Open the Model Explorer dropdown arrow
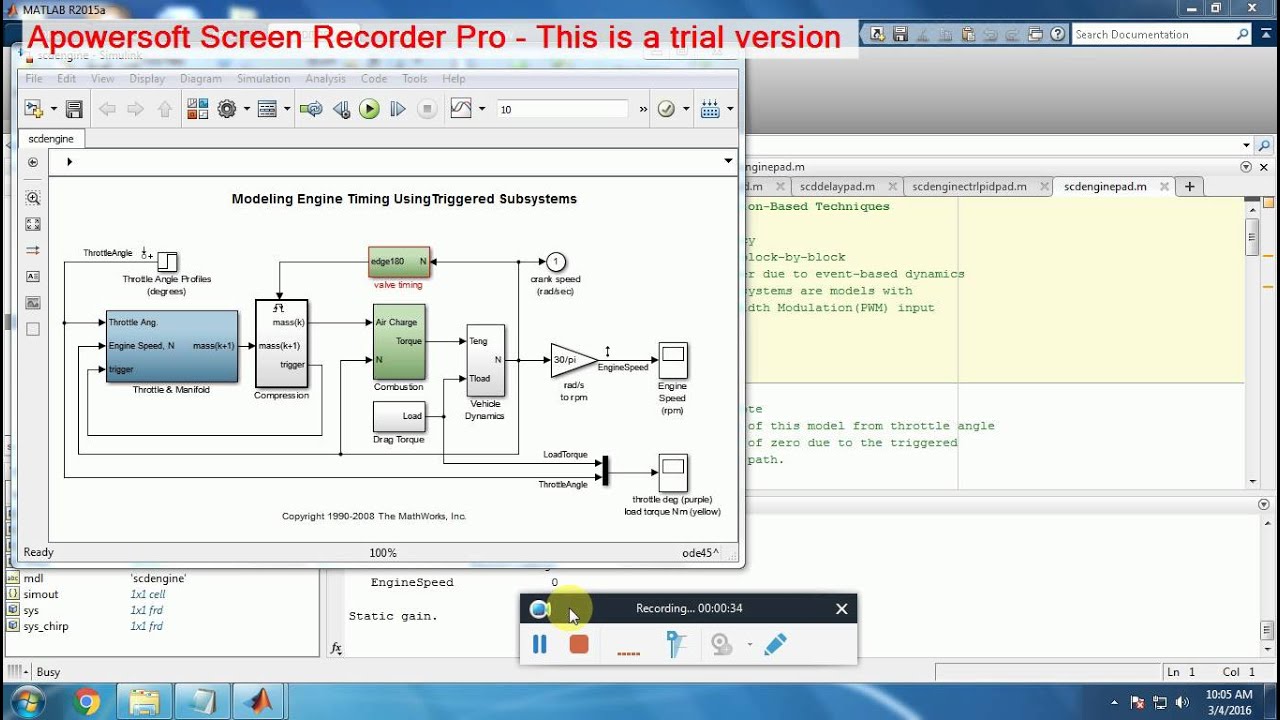Viewport: 1280px width, 720px height. tap(287, 109)
